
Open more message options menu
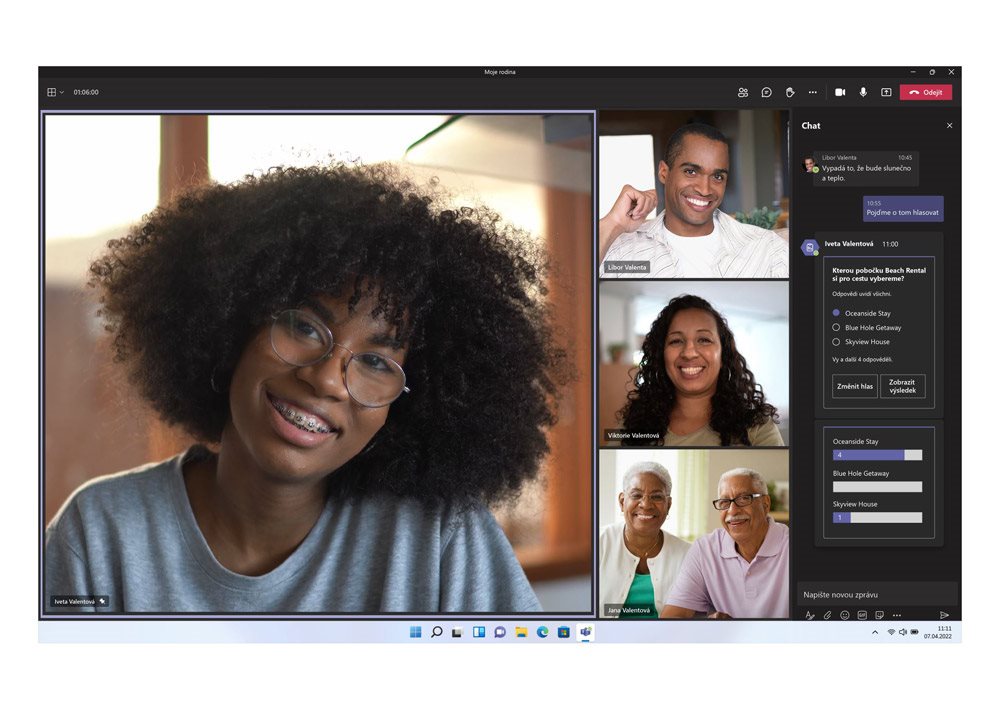coord(897,614)
